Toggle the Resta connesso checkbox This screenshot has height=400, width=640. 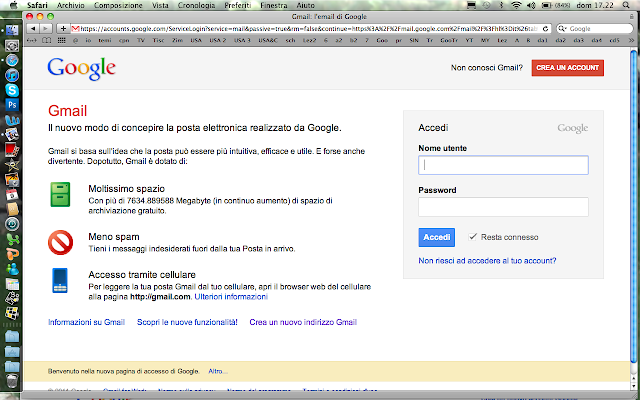point(472,237)
